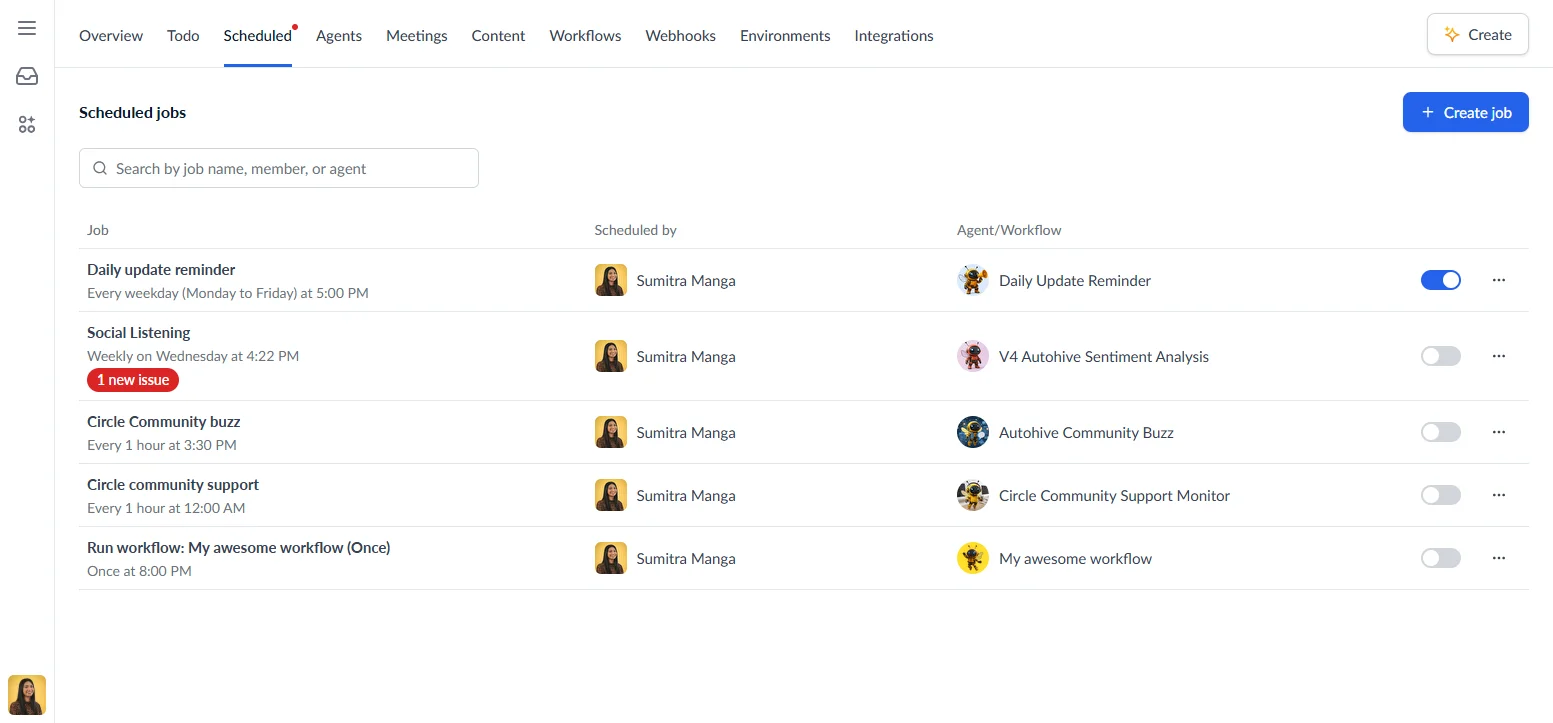Viewport: 1553px width, 723px height.
Task: Select the Daily Update Reminder agent icon
Action: point(971,280)
